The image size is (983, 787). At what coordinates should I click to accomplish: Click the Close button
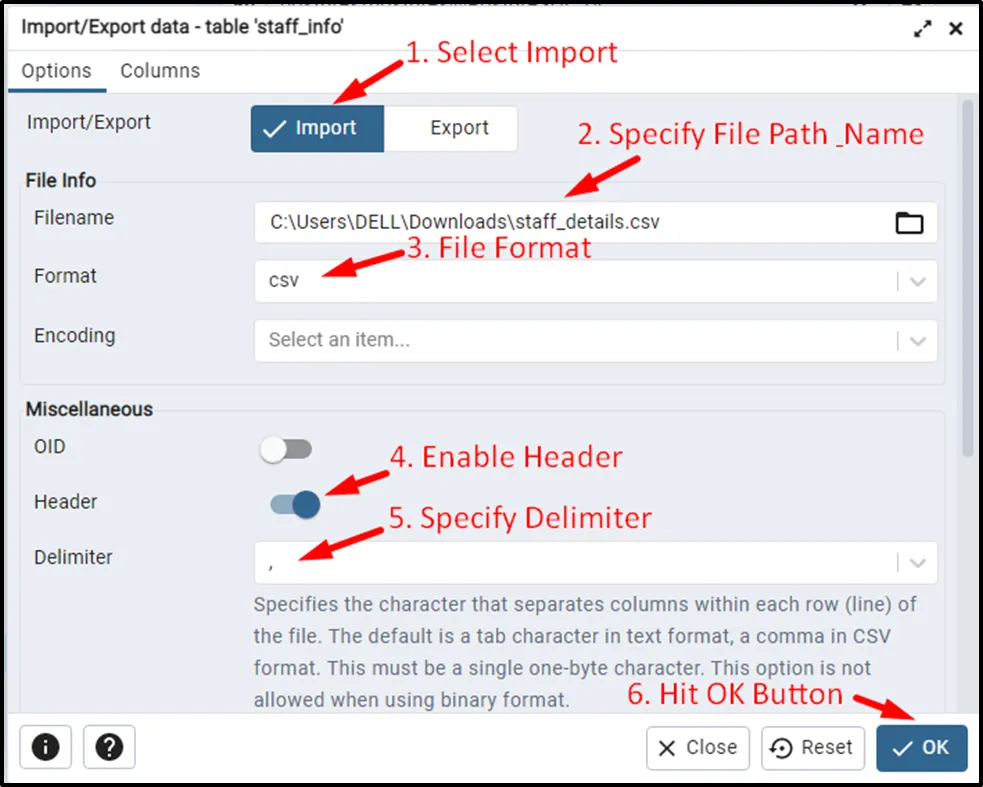coord(699,748)
